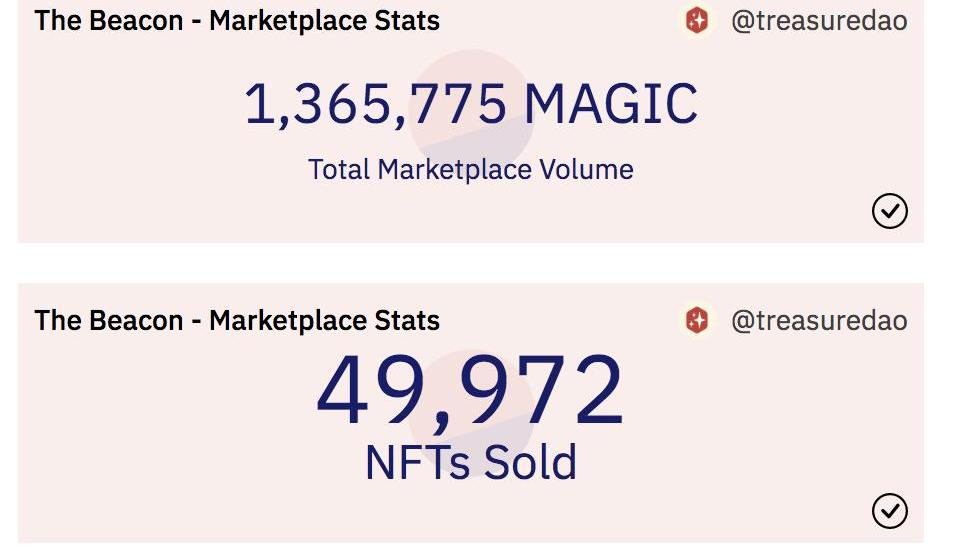954x550 pixels.
Task: Click "The Beacon" text in the bottom card title
Action: 109,320
